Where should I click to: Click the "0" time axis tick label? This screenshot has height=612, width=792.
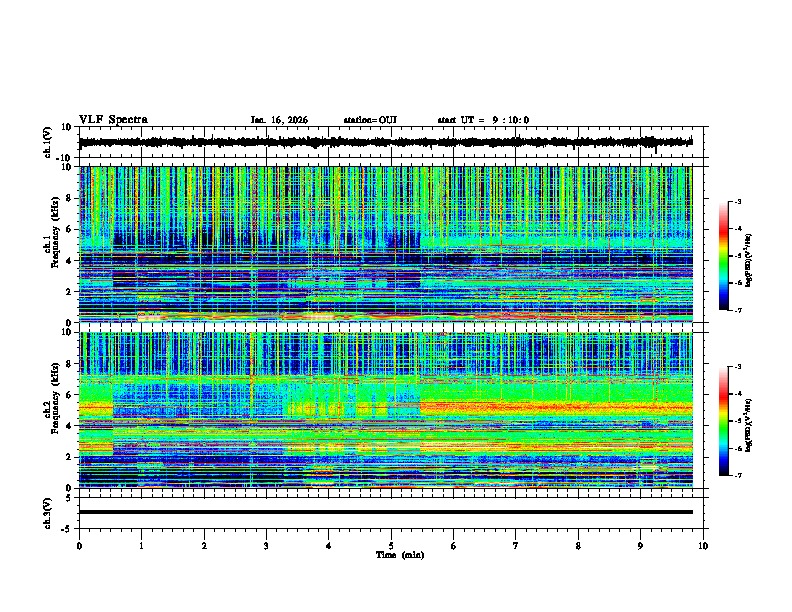coord(79,546)
